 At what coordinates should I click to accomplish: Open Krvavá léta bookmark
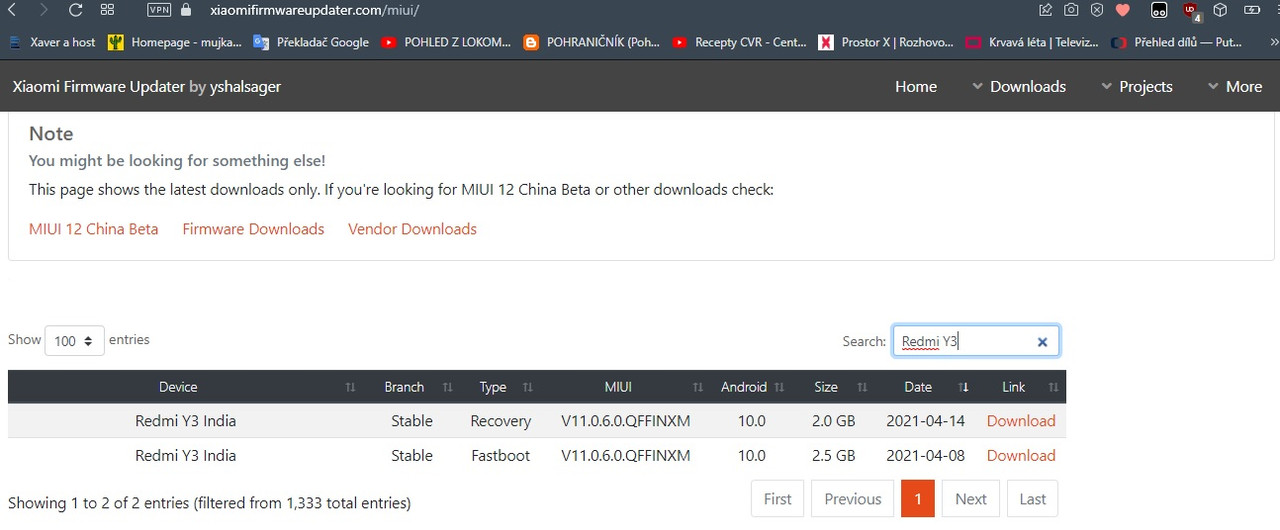(x=1032, y=42)
